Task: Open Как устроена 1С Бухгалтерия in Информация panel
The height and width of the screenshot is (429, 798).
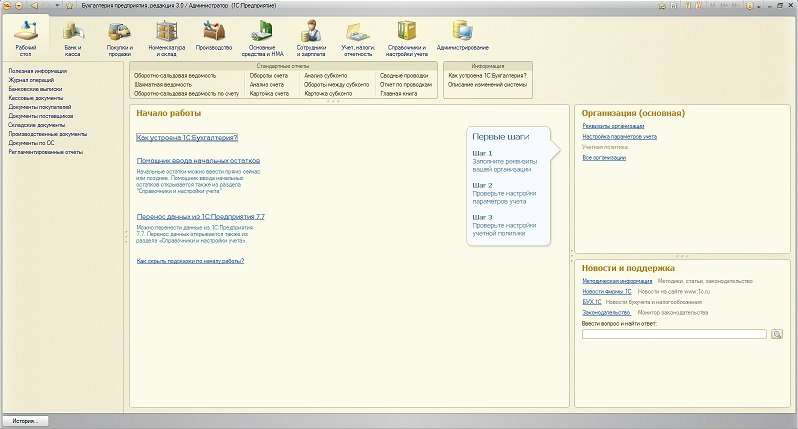Action: 488,75
